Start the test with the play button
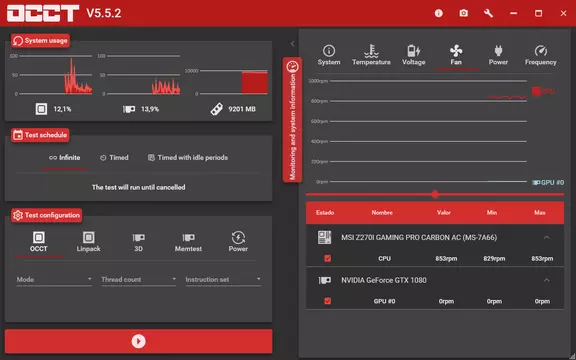576x360 pixels. (138, 341)
